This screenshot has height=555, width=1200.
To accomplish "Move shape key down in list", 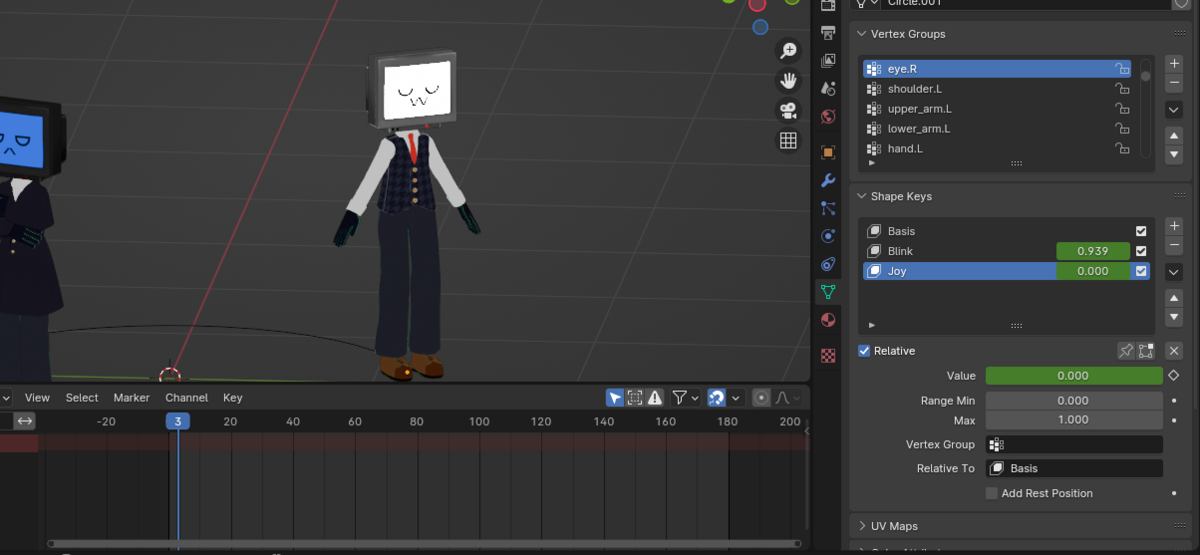I will pyautogui.click(x=1174, y=317).
